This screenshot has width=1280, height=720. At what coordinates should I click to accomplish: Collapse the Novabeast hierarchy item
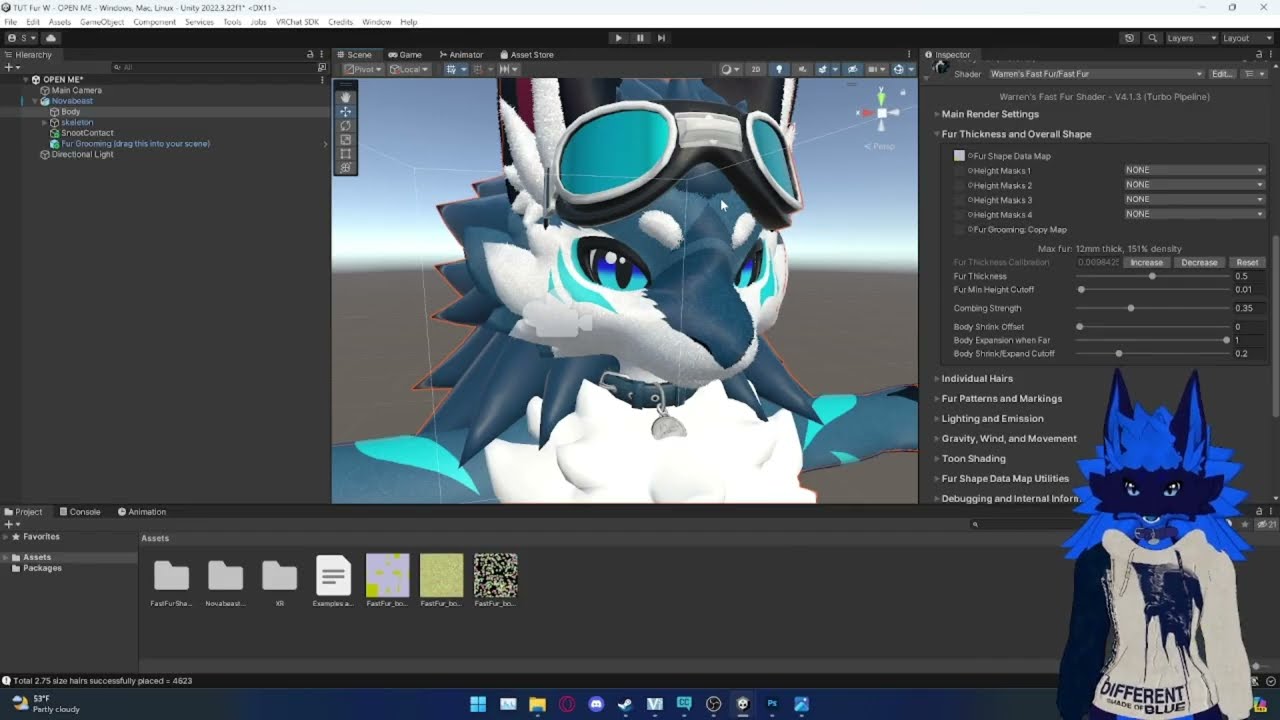[35, 101]
